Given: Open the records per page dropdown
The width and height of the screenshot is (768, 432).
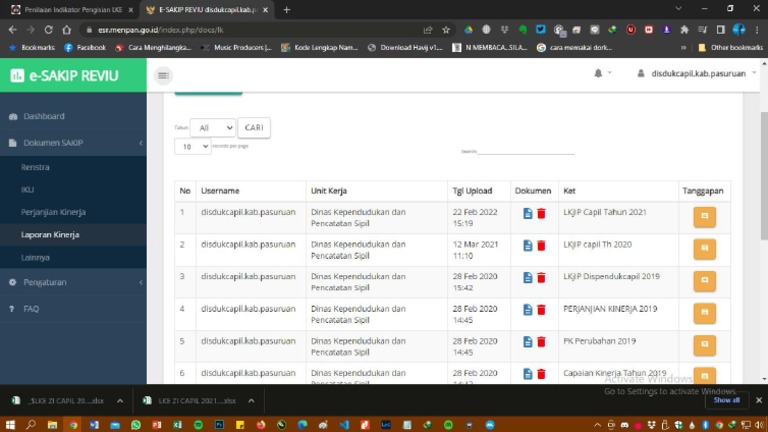Looking at the screenshot, I should click(x=192, y=146).
